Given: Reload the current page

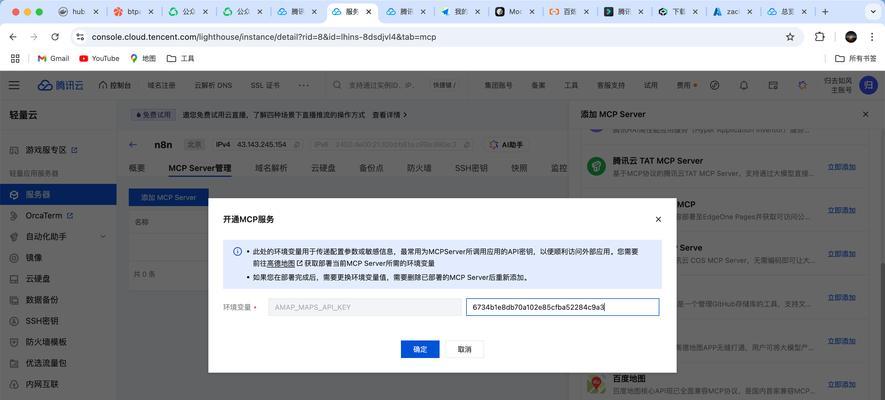Looking at the screenshot, I should coord(55,37).
